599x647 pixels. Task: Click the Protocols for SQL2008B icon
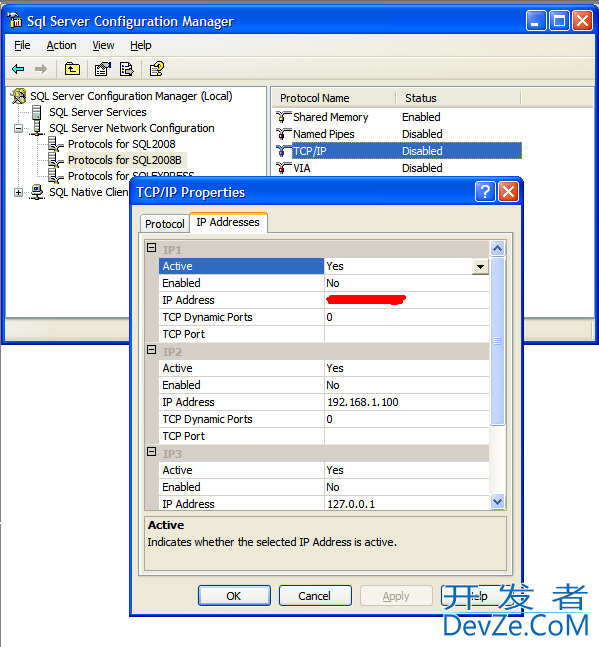(x=55, y=160)
